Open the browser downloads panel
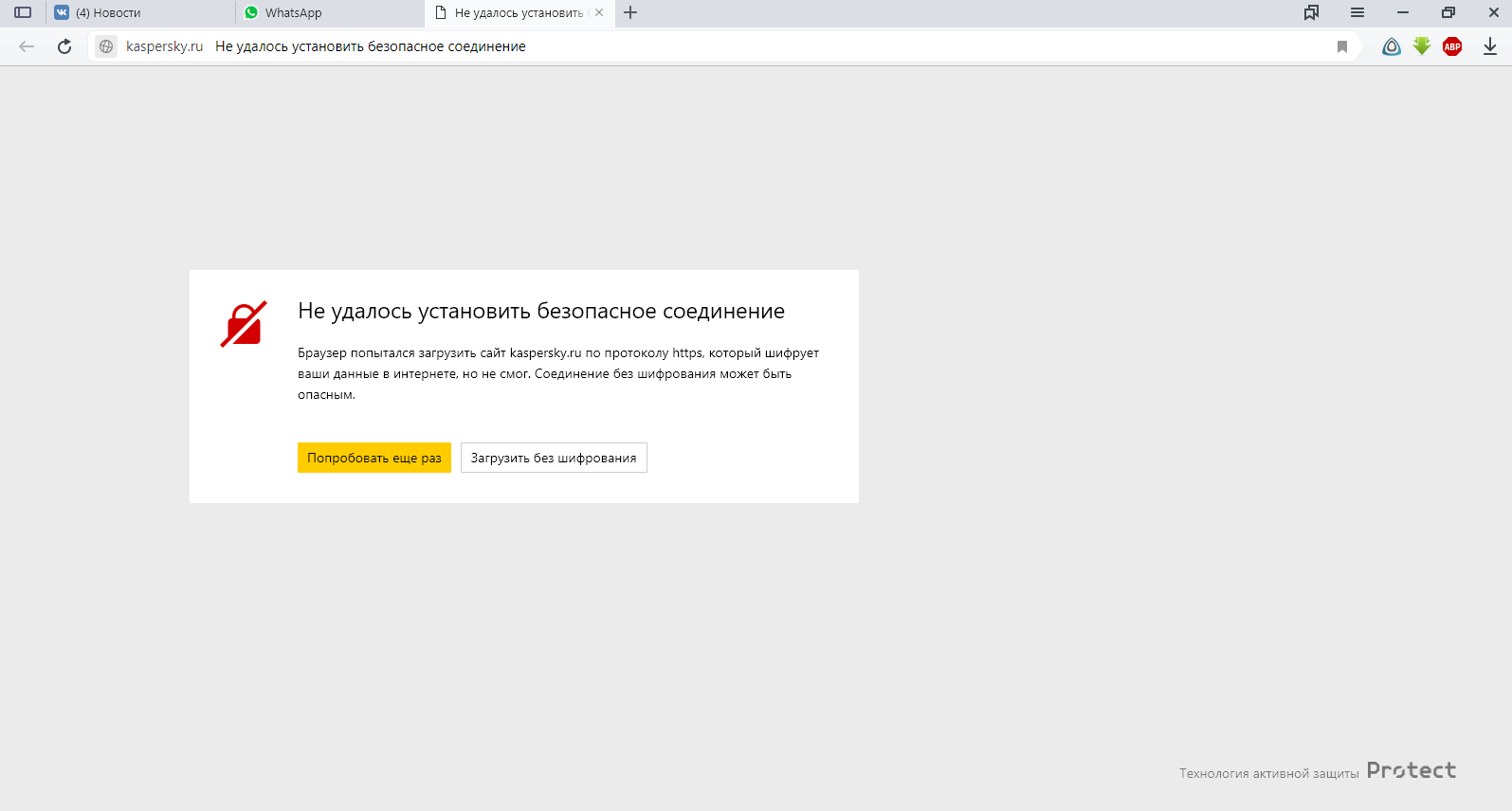Image resolution: width=1512 pixels, height=811 pixels. click(x=1490, y=46)
